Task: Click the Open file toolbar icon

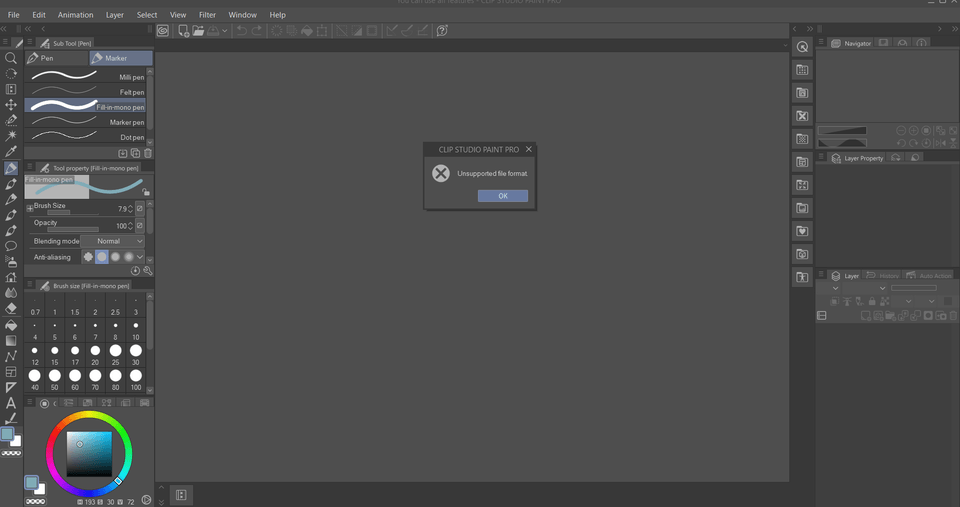Action: [198, 31]
